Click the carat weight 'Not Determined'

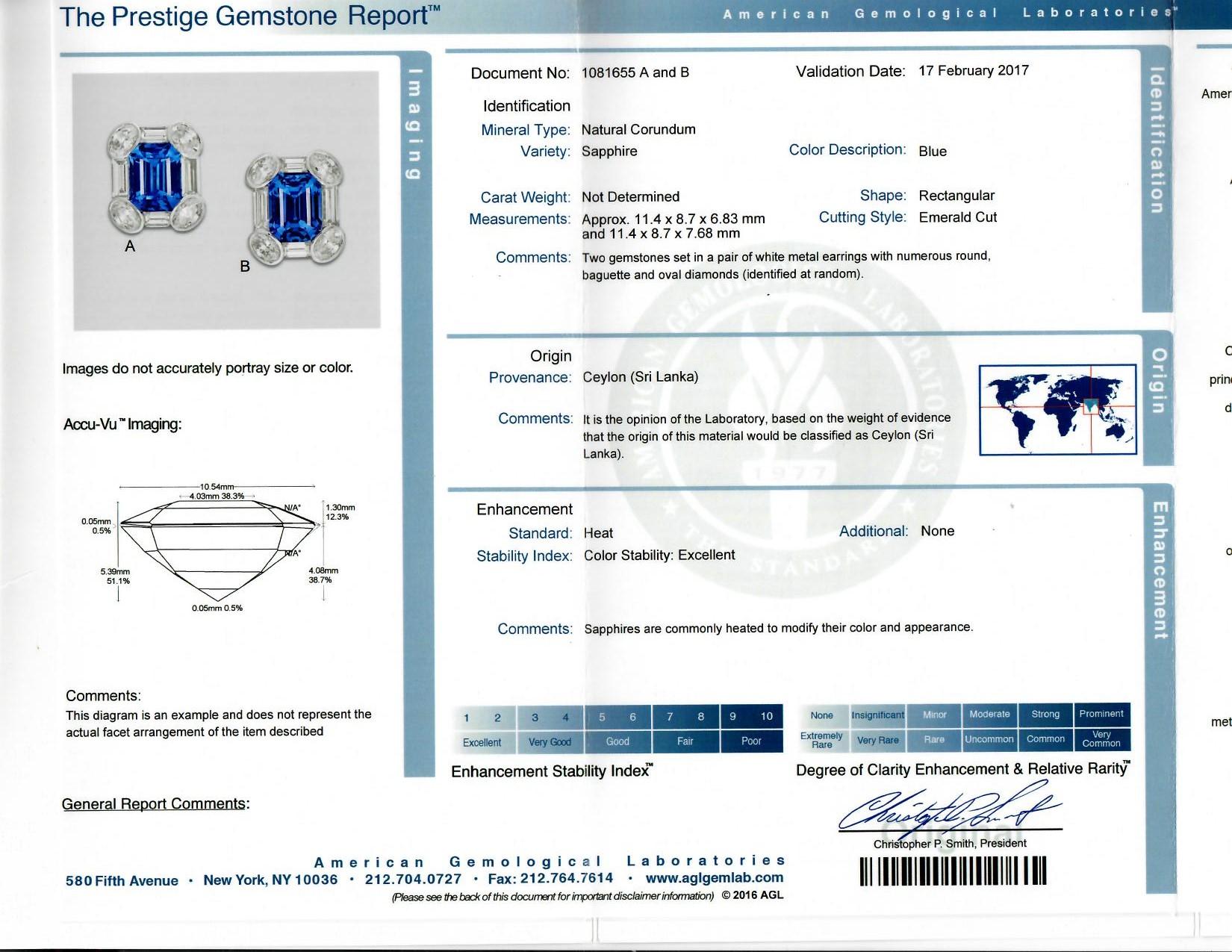pyautogui.click(x=631, y=197)
